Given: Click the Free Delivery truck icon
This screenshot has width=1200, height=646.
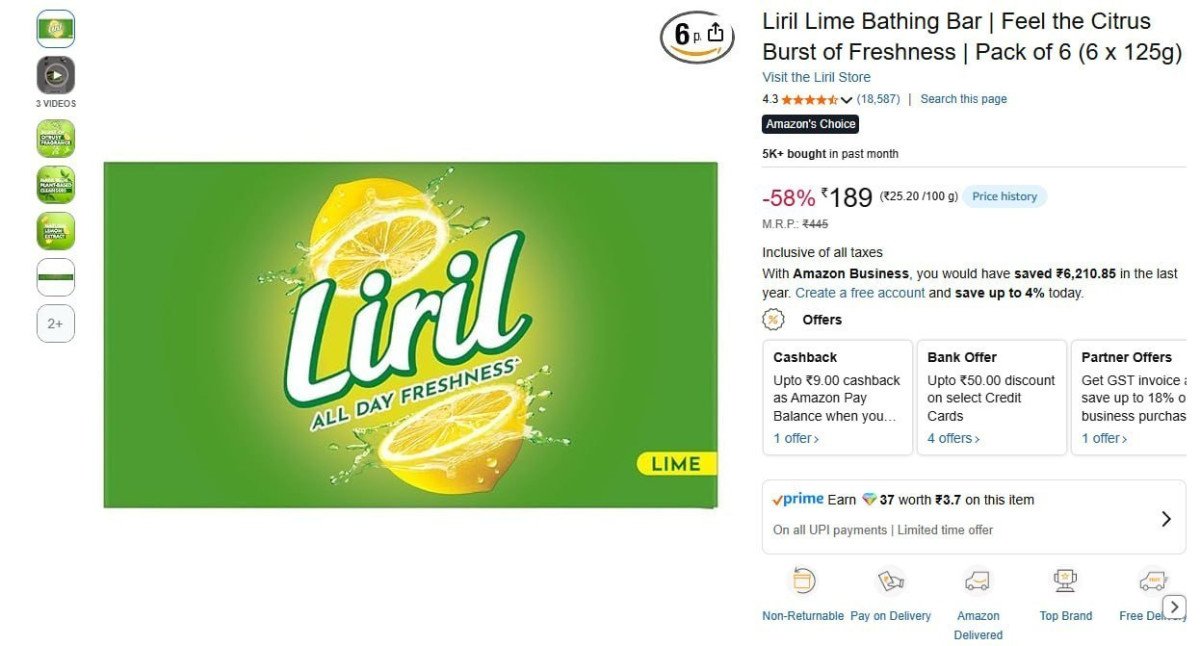Looking at the screenshot, I should tap(1151, 580).
